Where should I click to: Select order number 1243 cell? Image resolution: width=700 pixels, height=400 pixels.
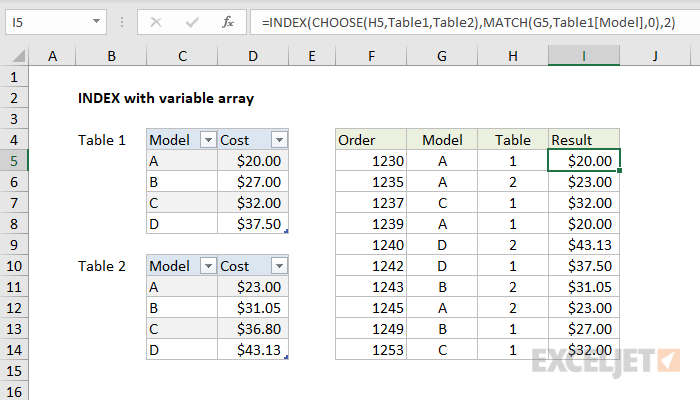coord(371,287)
